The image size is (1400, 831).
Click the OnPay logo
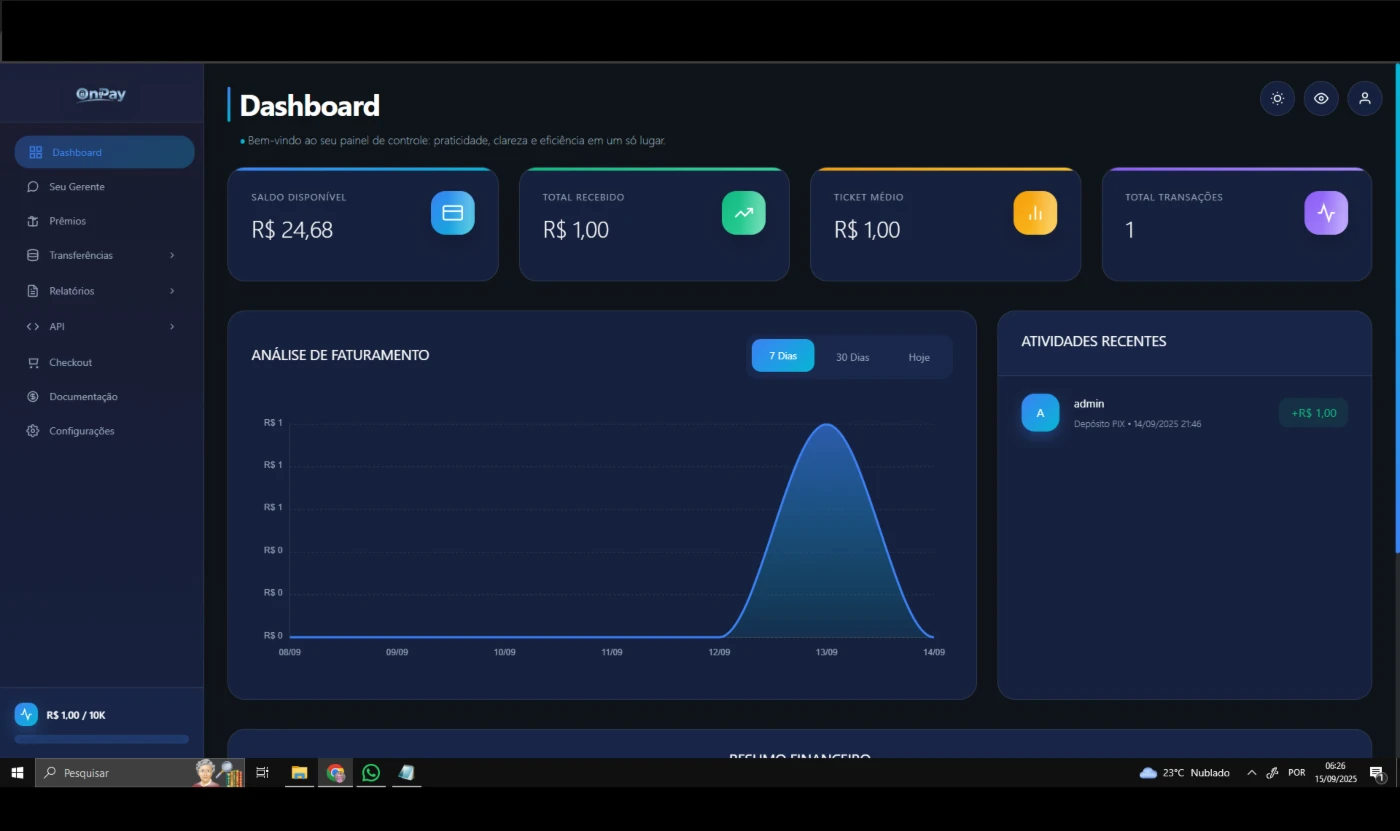coord(101,94)
